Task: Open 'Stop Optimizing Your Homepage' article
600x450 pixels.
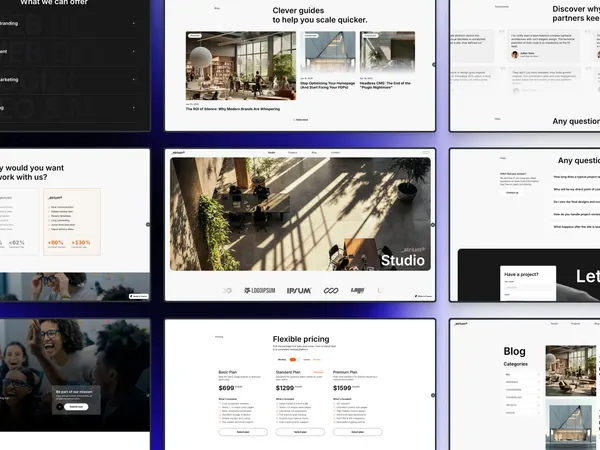Action: [328, 85]
